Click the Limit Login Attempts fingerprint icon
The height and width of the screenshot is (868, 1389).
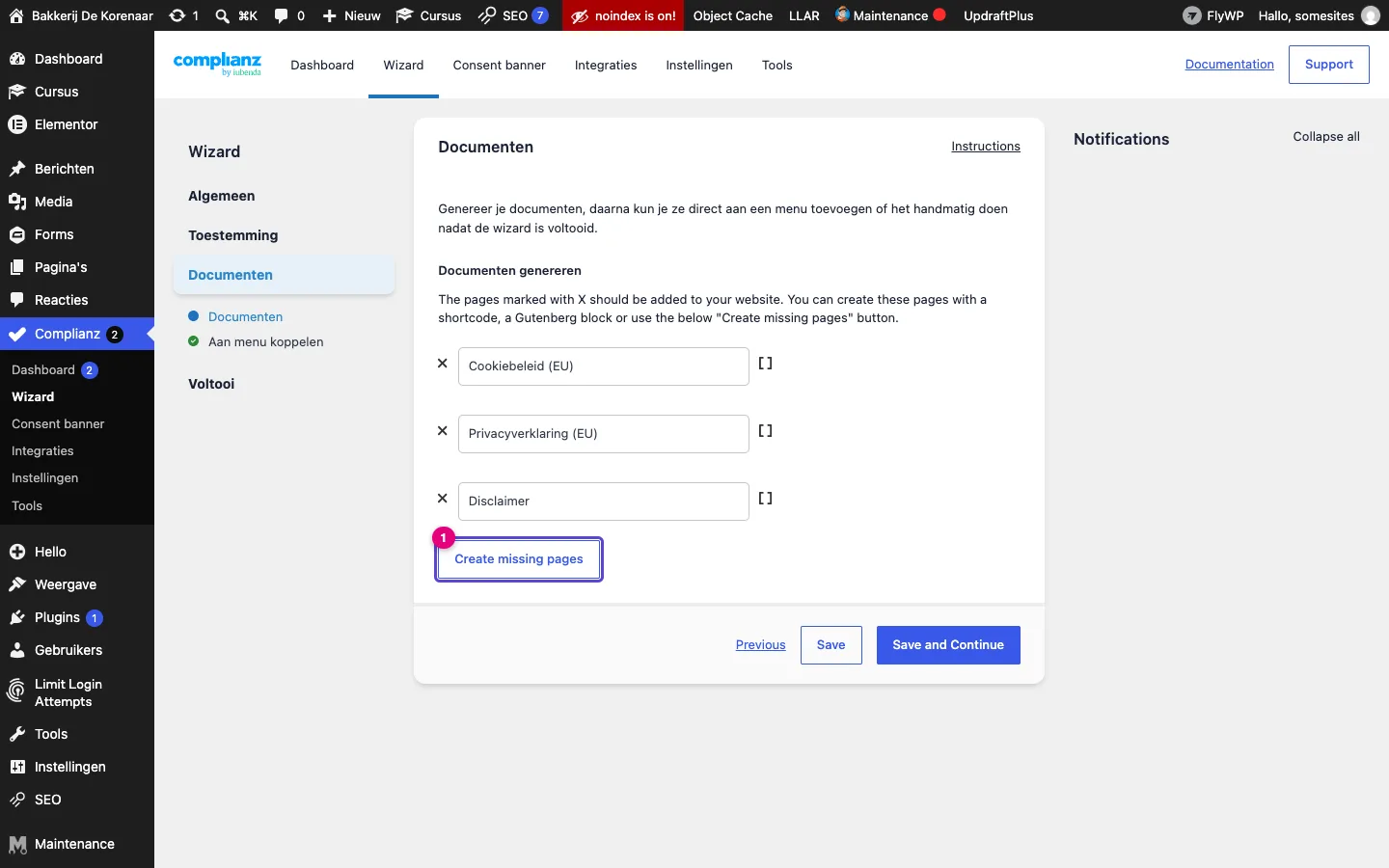point(16,691)
